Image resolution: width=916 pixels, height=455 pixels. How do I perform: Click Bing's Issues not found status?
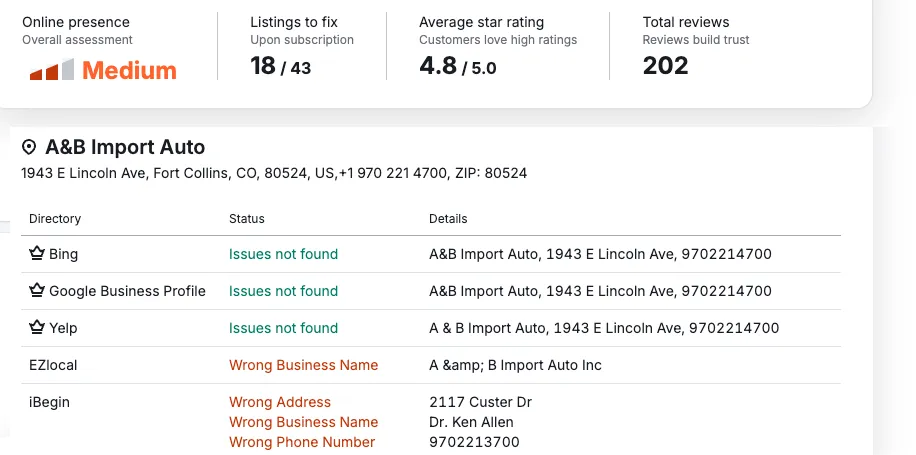(x=283, y=254)
